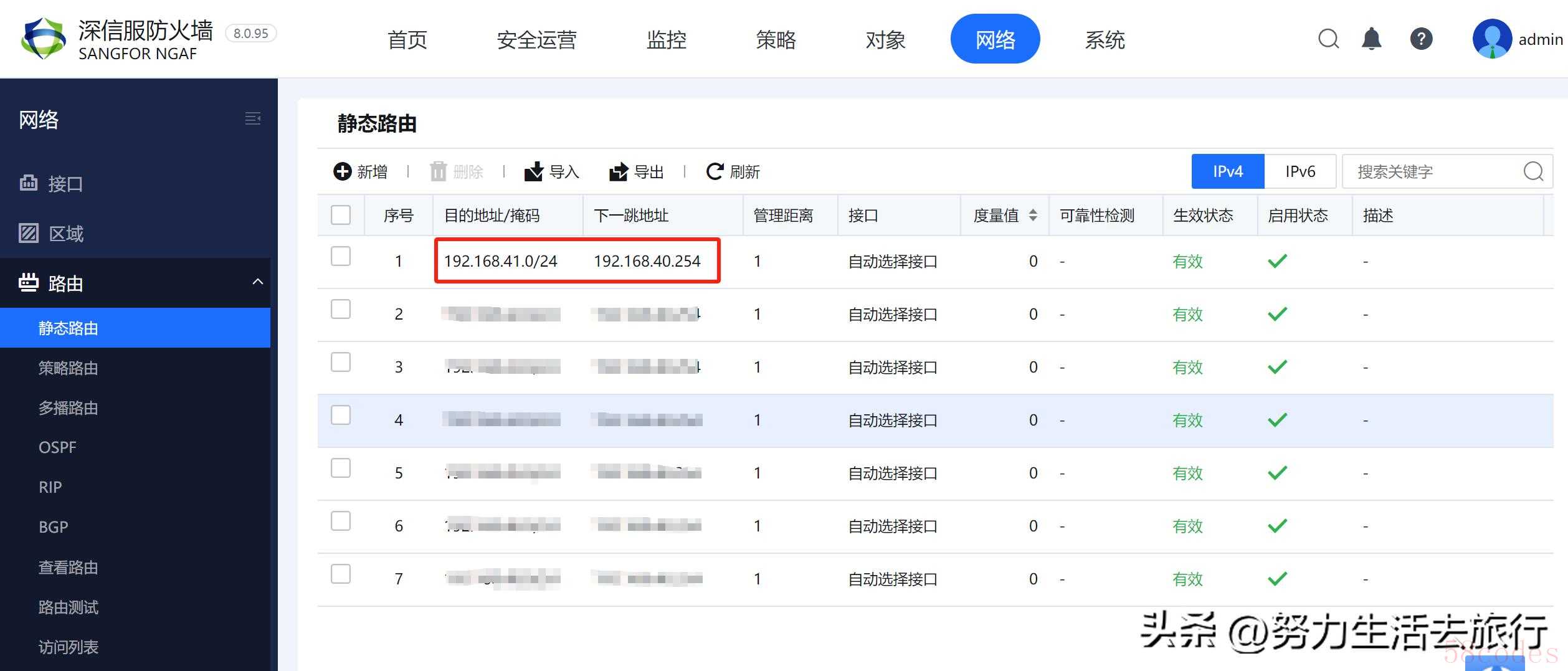Select all routes with header checkbox
This screenshot has height=671, width=1568.
pos(341,215)
